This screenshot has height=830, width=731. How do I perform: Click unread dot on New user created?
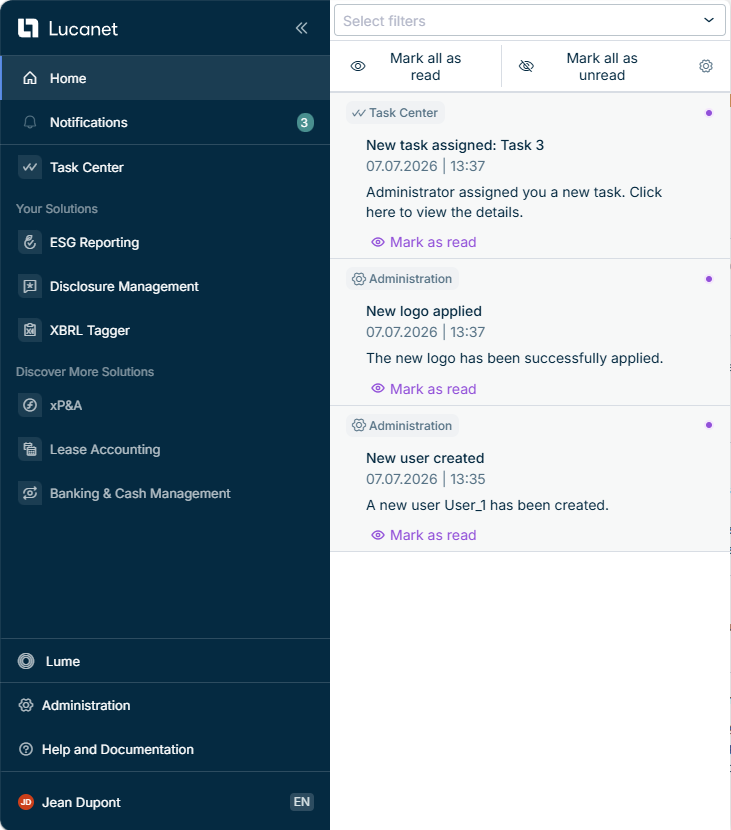click(709, 425)
